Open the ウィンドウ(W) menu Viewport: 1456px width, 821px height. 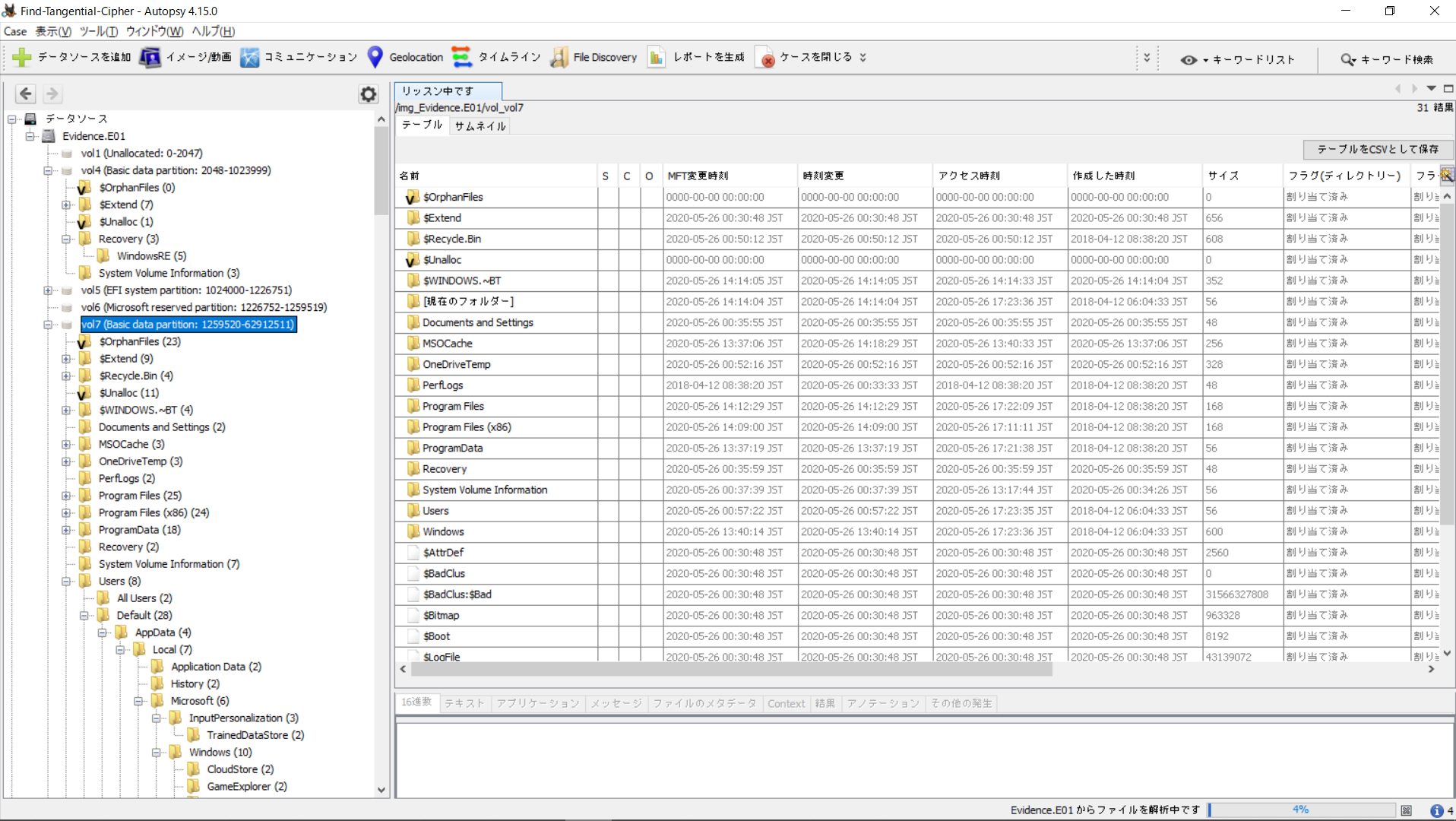tap(154, 31)
